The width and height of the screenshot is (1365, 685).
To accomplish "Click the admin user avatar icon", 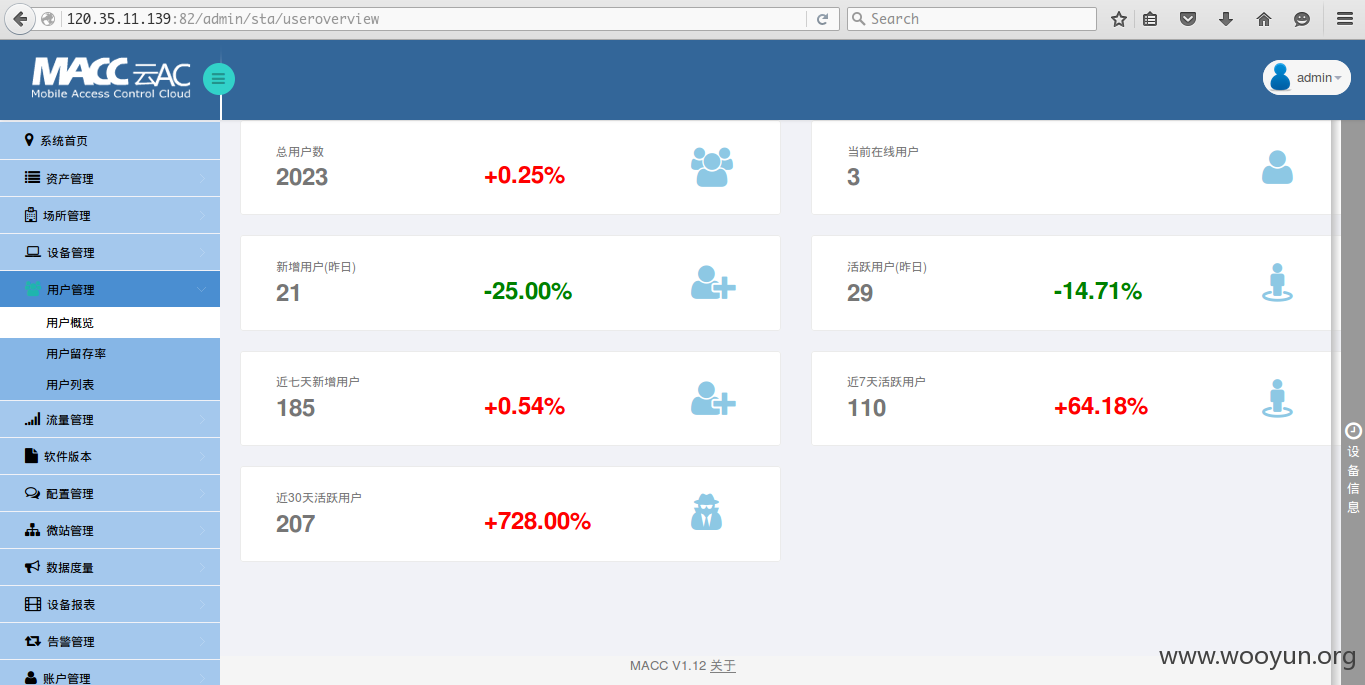I will coord(1280,78).
